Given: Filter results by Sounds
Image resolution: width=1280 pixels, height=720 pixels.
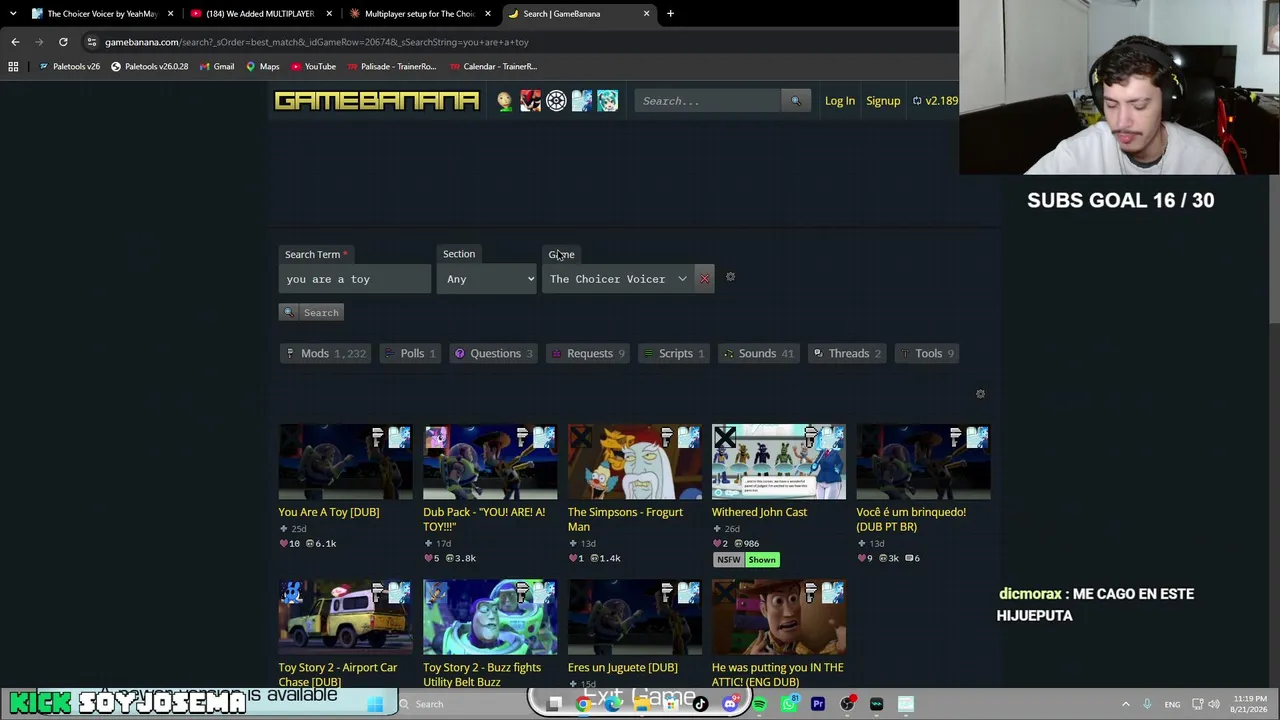Looking at the screenshot, I should [x=758, y=353].
